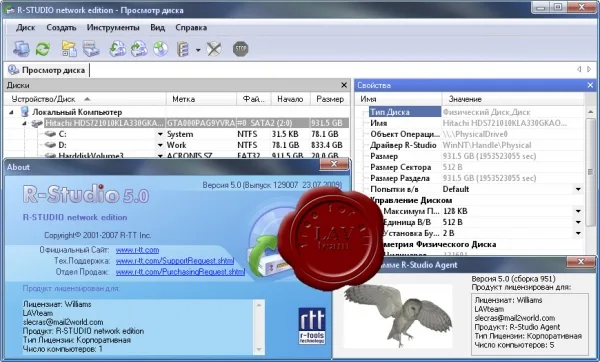Open the Установка Бу... 2 B dropdown
Viewport: 600px width, 362px height.
[578, 233]
